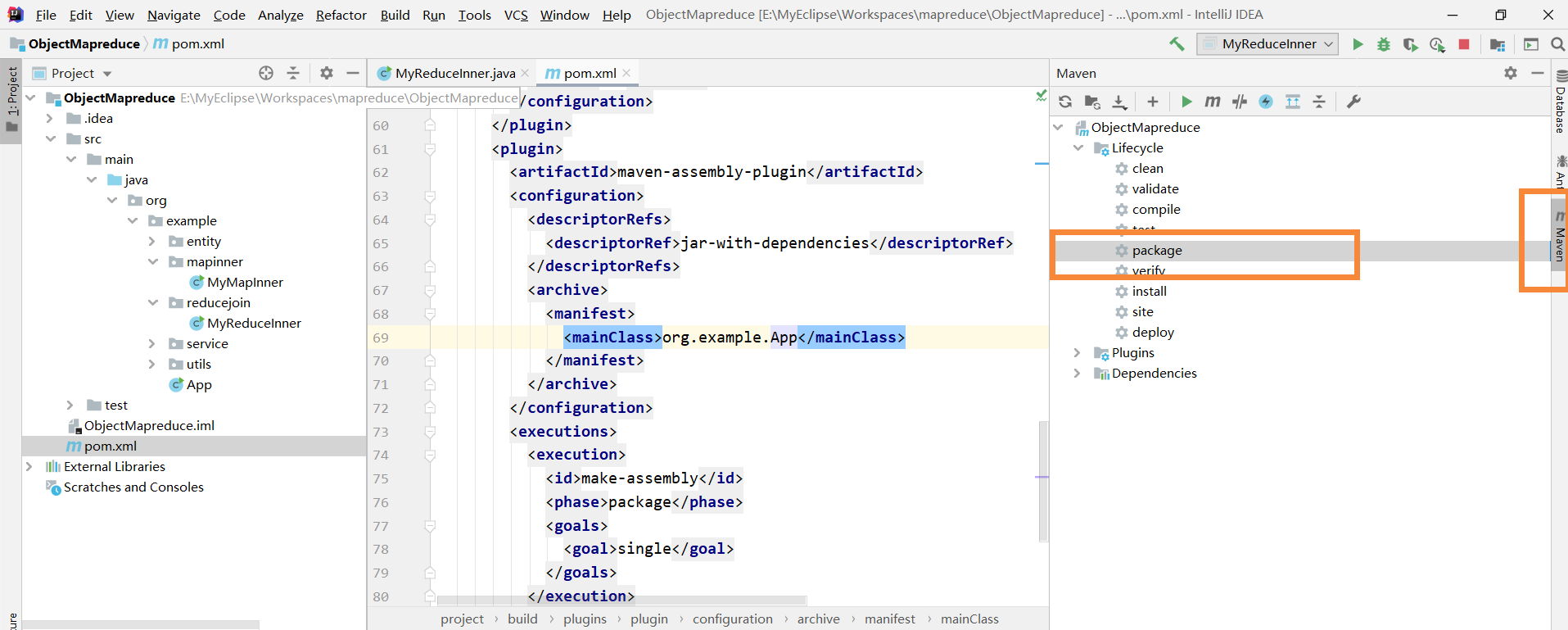1568x630 pixels.
Task: Start debugging with the bug icon
Action: point(1384,44)
